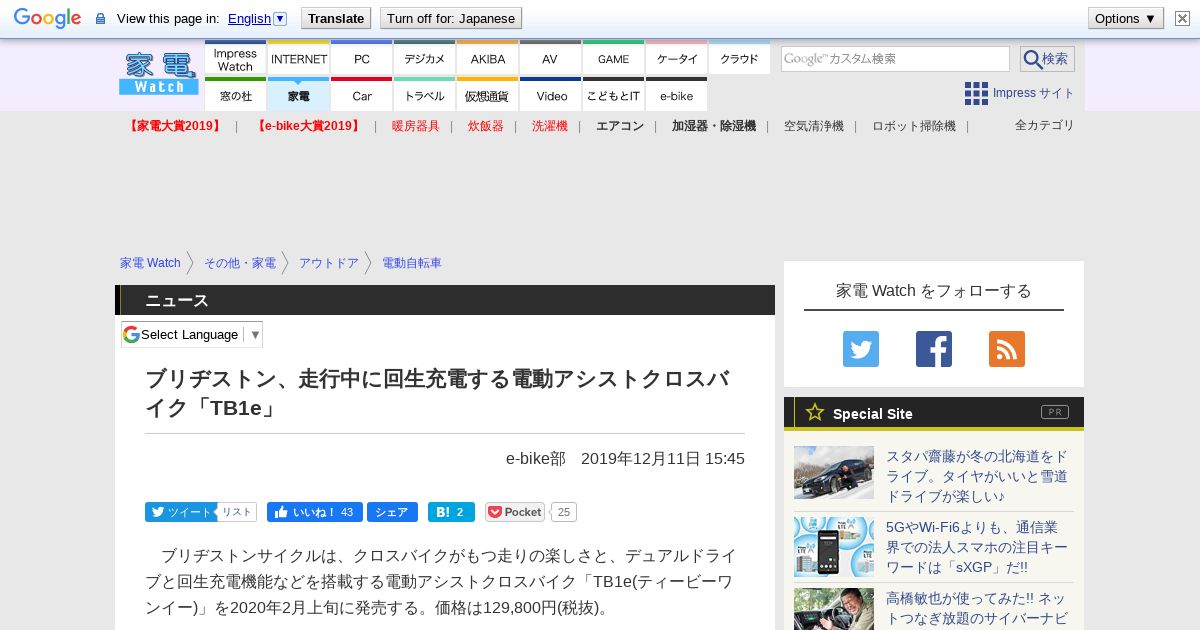The height and width of the screenshot is (630, 1200).
Task: Open the 家電大賞2019 link
Action: pos(175,126)
